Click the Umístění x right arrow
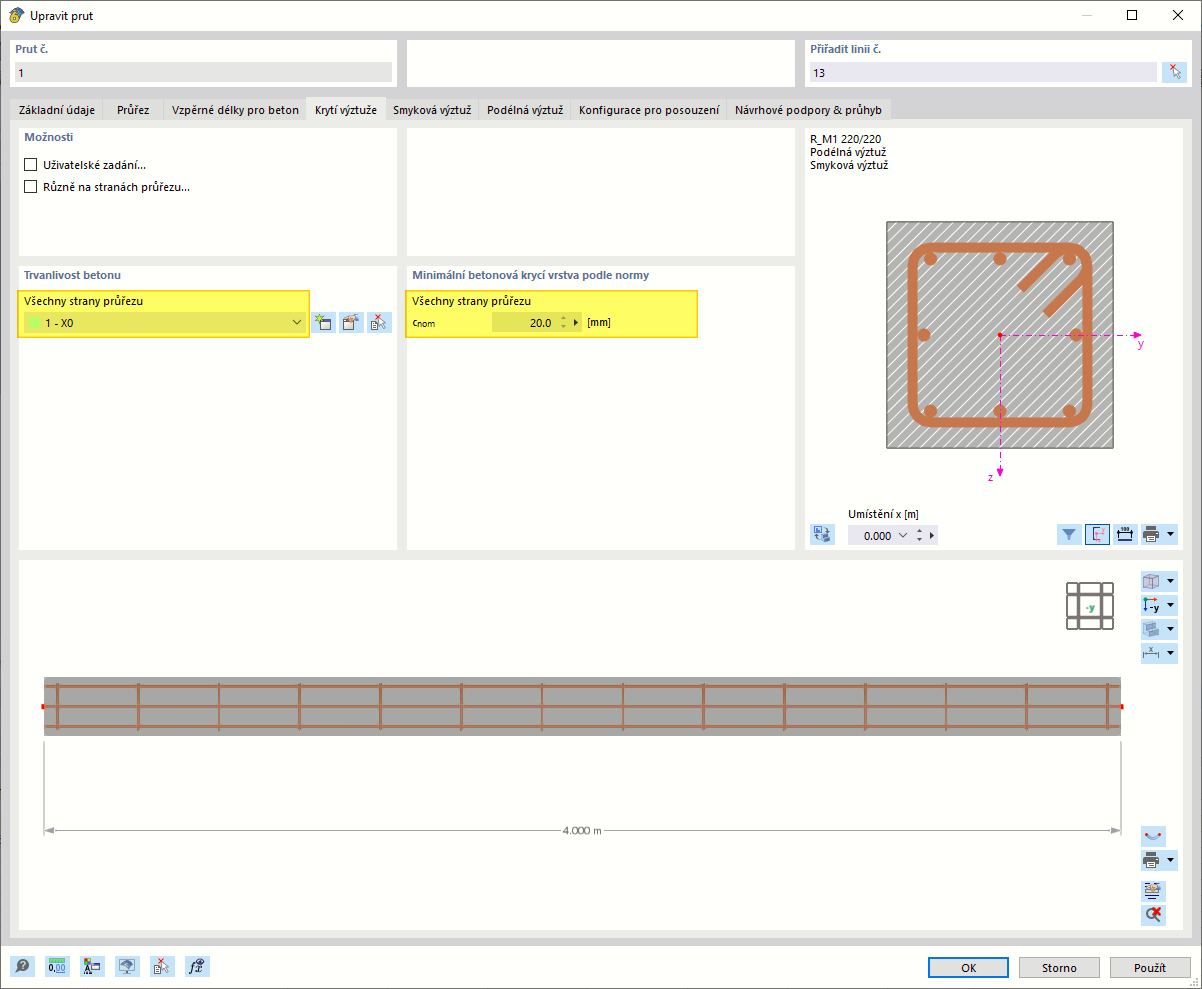 (x=933, y=536)
